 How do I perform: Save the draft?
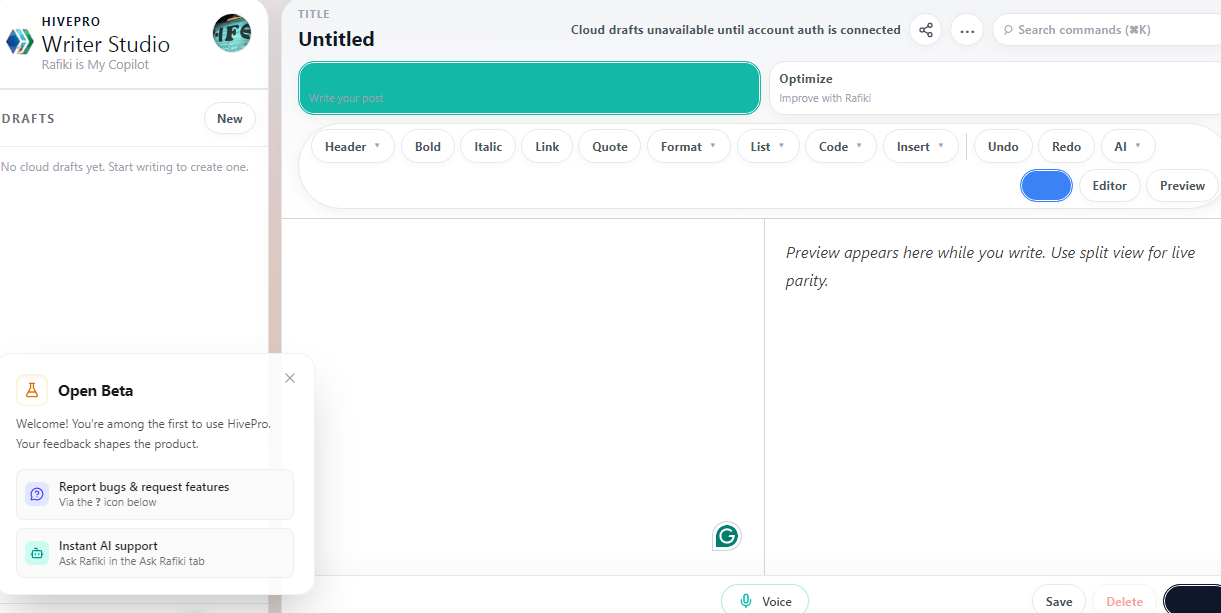coord(1059,601)
